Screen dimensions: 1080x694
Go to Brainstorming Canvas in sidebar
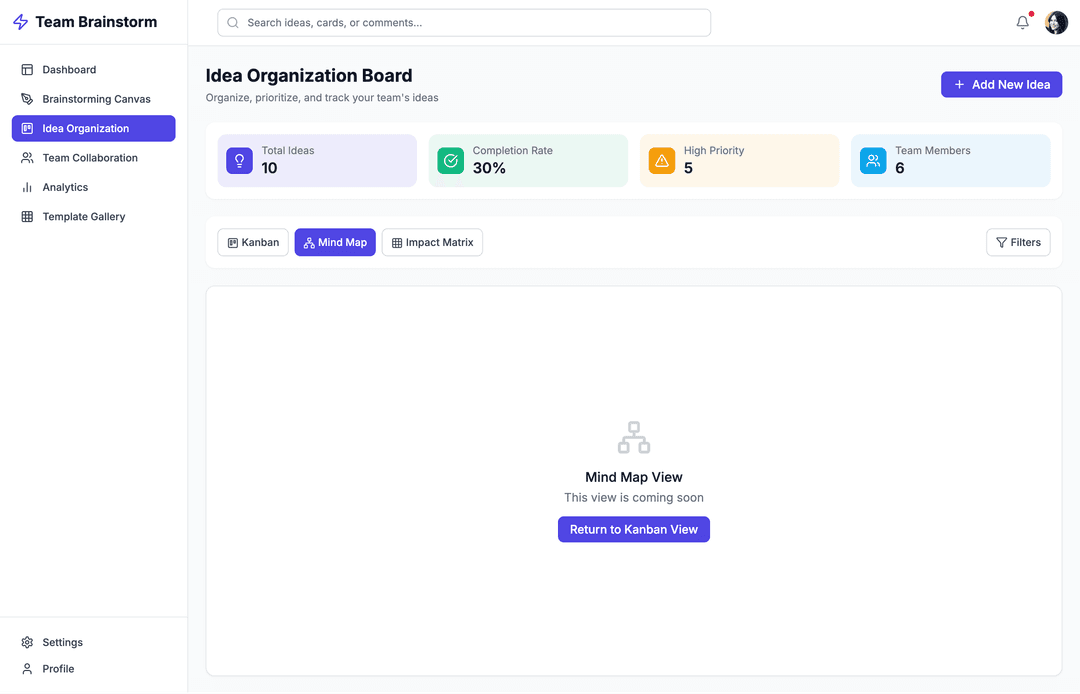pos(96,99)
